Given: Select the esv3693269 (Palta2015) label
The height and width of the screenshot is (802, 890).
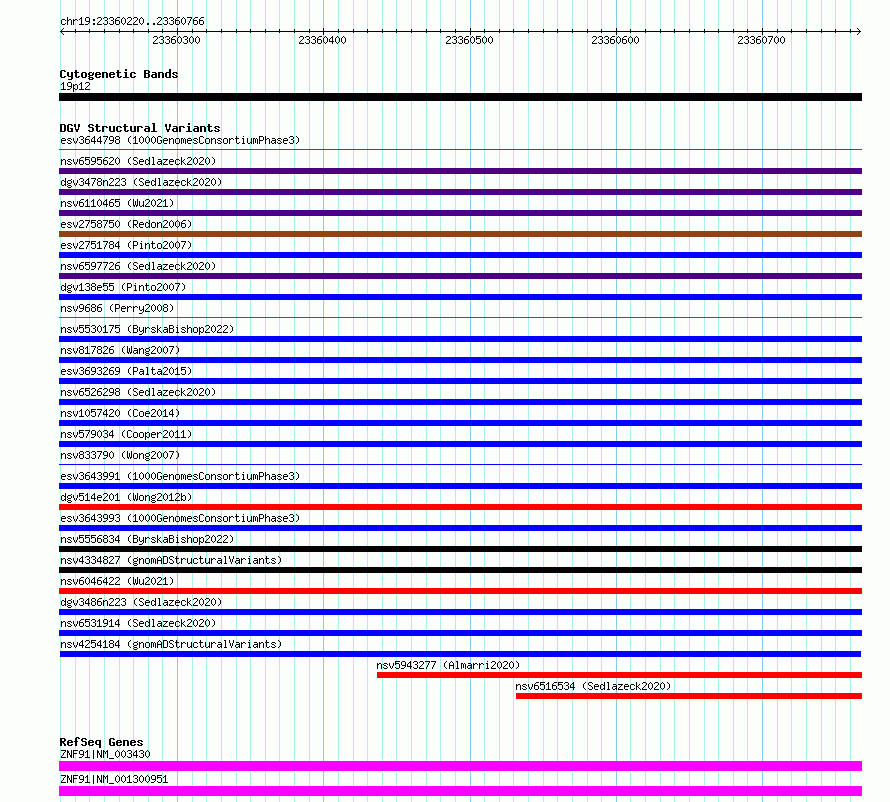Looking at the screenshot, I should 126,371.
